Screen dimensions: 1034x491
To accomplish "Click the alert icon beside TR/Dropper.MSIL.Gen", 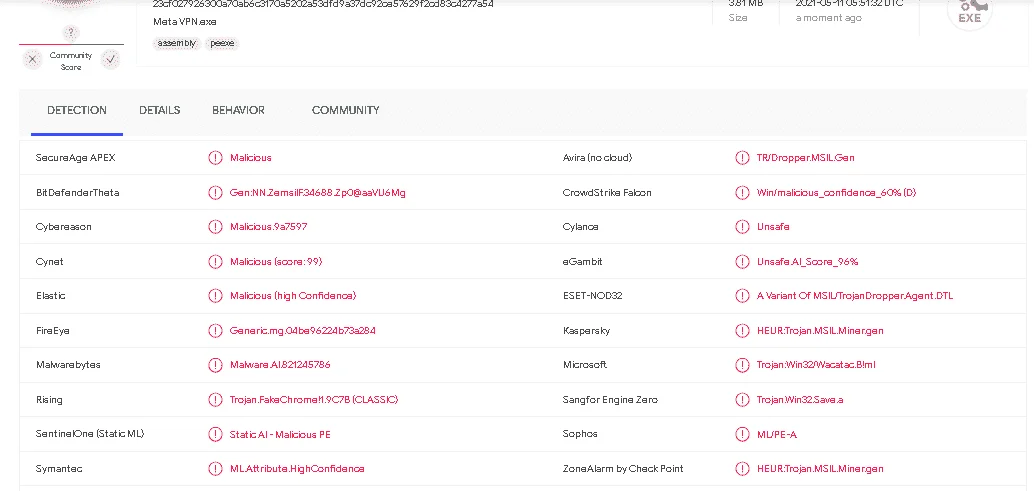I will [x=743, y=158].
